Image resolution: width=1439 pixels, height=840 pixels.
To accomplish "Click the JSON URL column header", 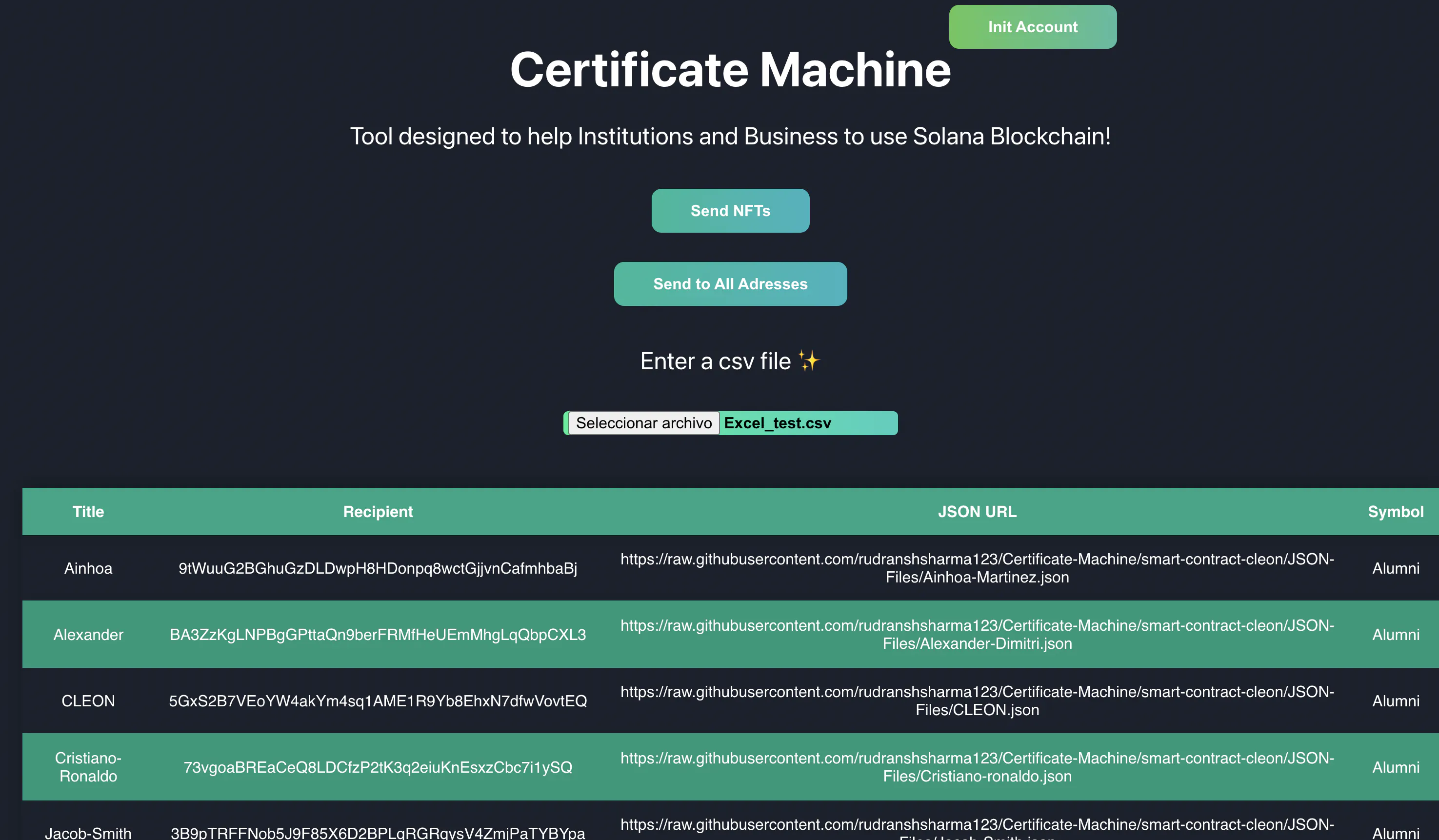I will point(977,512).
